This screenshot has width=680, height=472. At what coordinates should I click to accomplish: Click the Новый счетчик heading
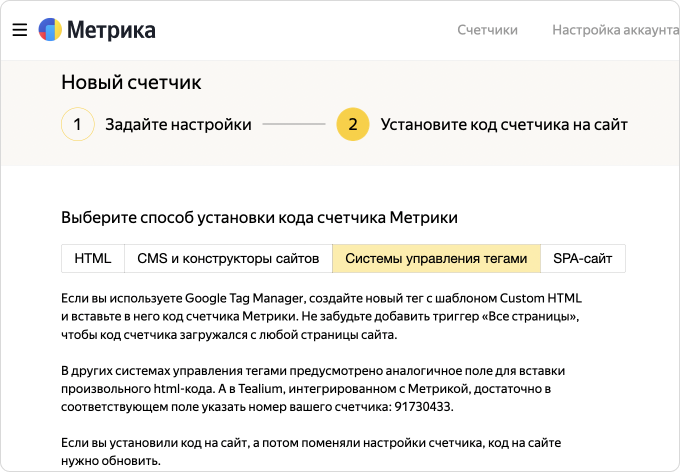coord(131,82)
